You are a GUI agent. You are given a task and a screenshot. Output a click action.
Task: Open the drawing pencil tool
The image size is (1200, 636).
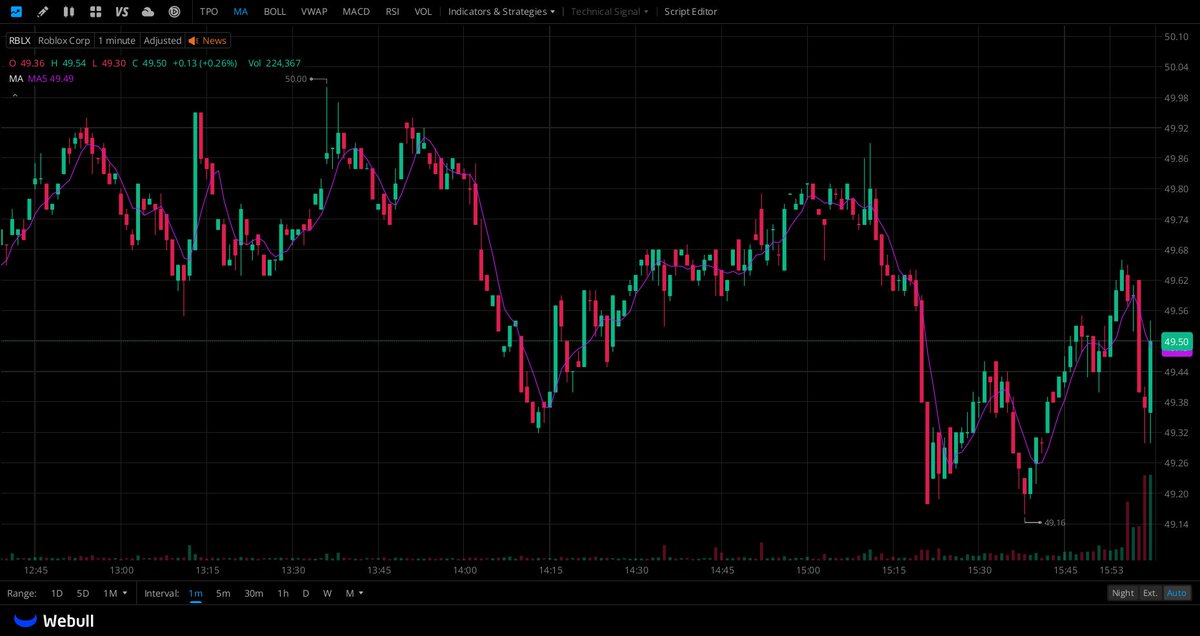point(42,11)
